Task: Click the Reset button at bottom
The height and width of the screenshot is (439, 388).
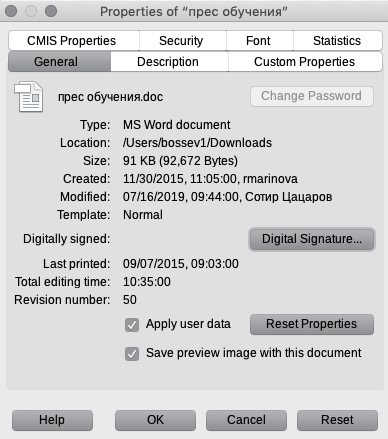Action: [x=337, y=420]
